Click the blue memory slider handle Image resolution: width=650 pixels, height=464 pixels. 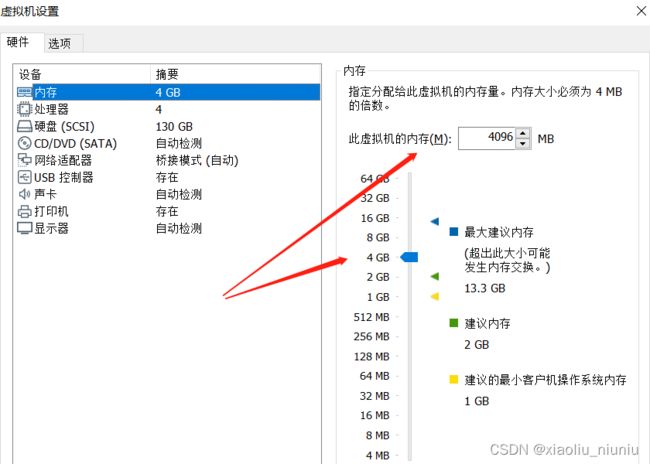coord(409,257)
